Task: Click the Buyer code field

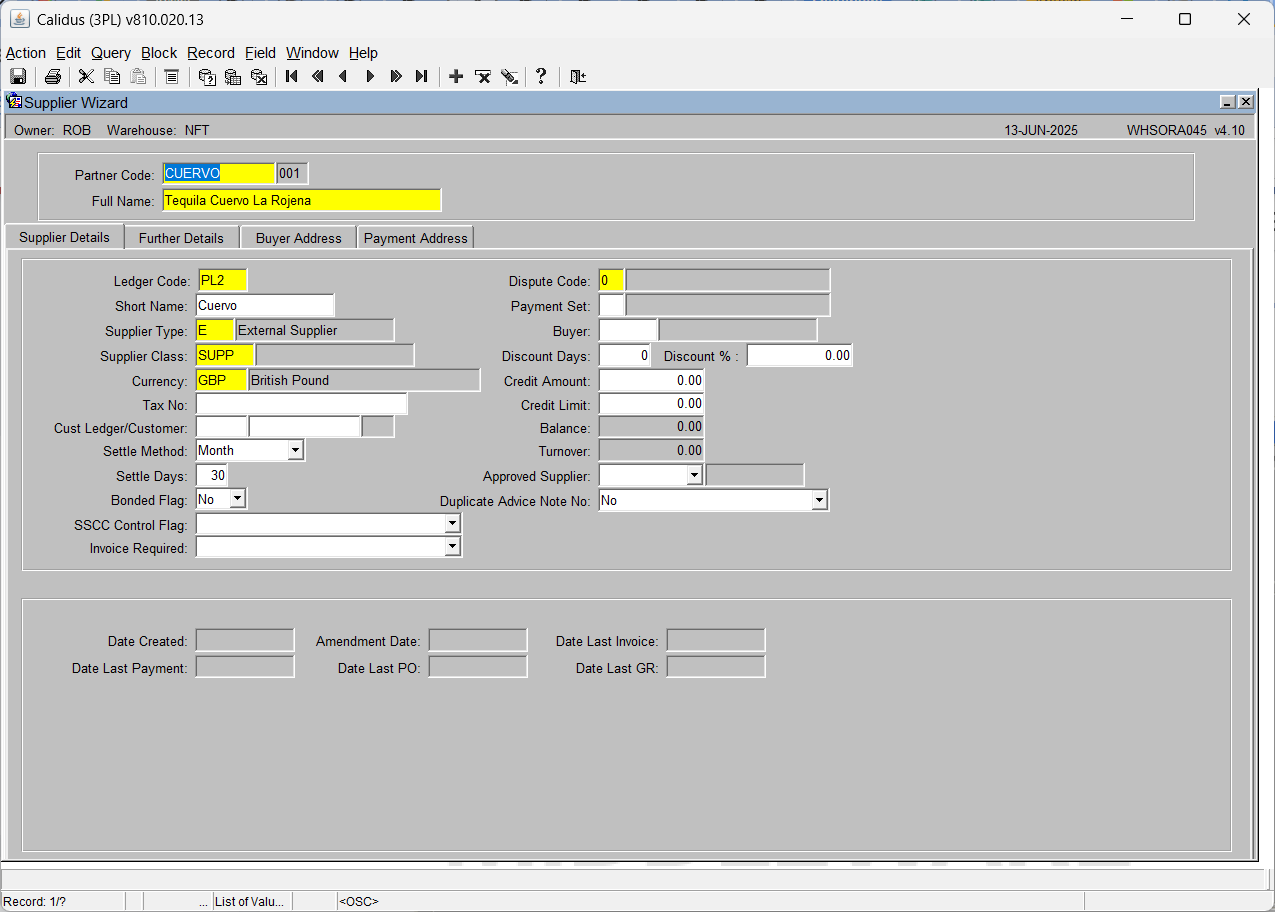Action: click(x=628, y=330)
